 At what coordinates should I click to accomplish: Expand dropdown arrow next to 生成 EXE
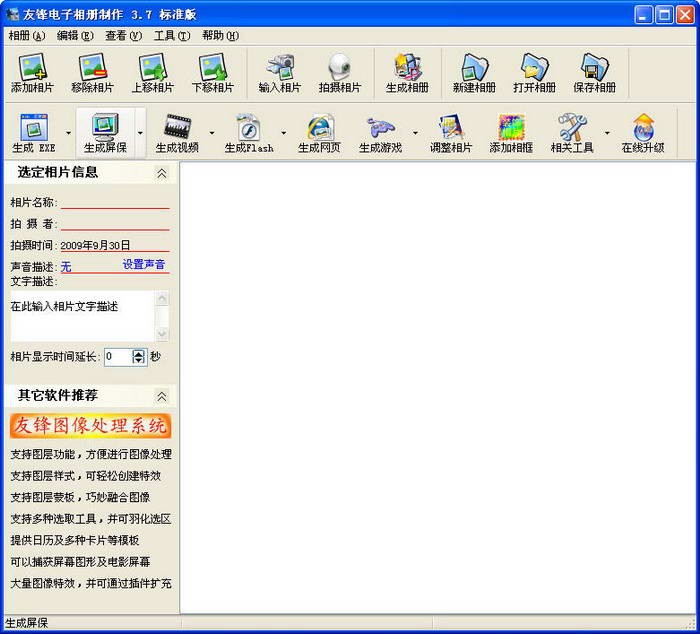[68, 133]
